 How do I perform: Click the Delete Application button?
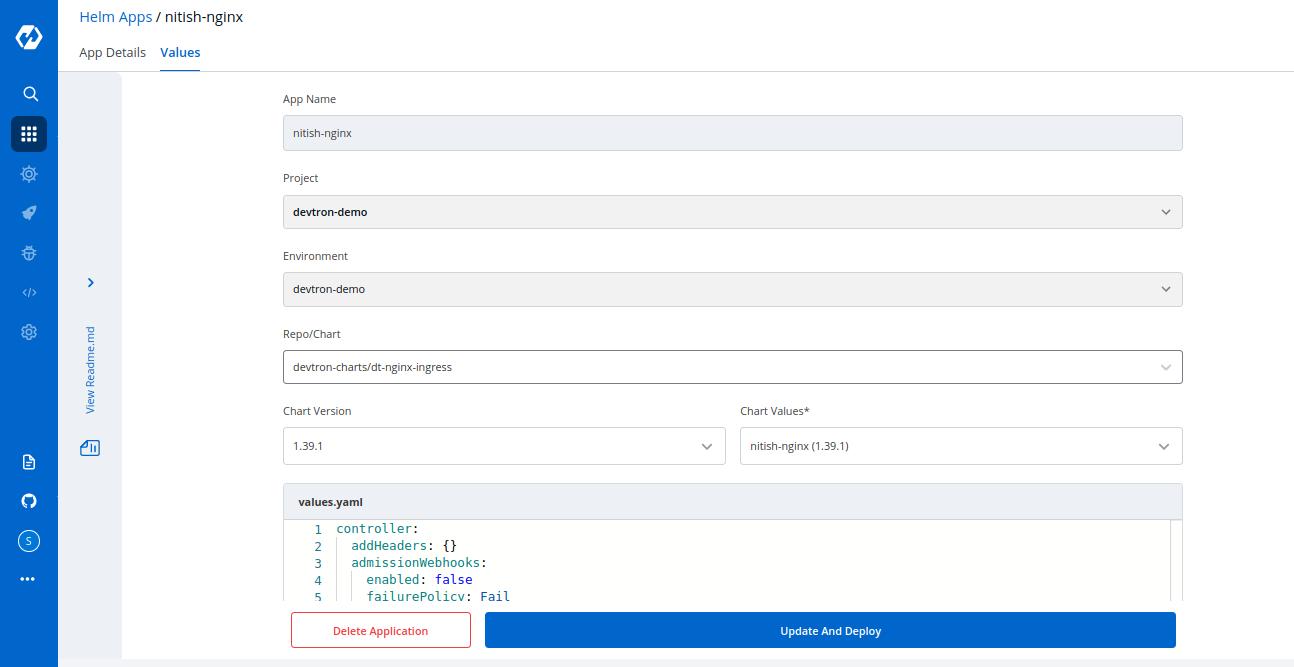(380, 631)
